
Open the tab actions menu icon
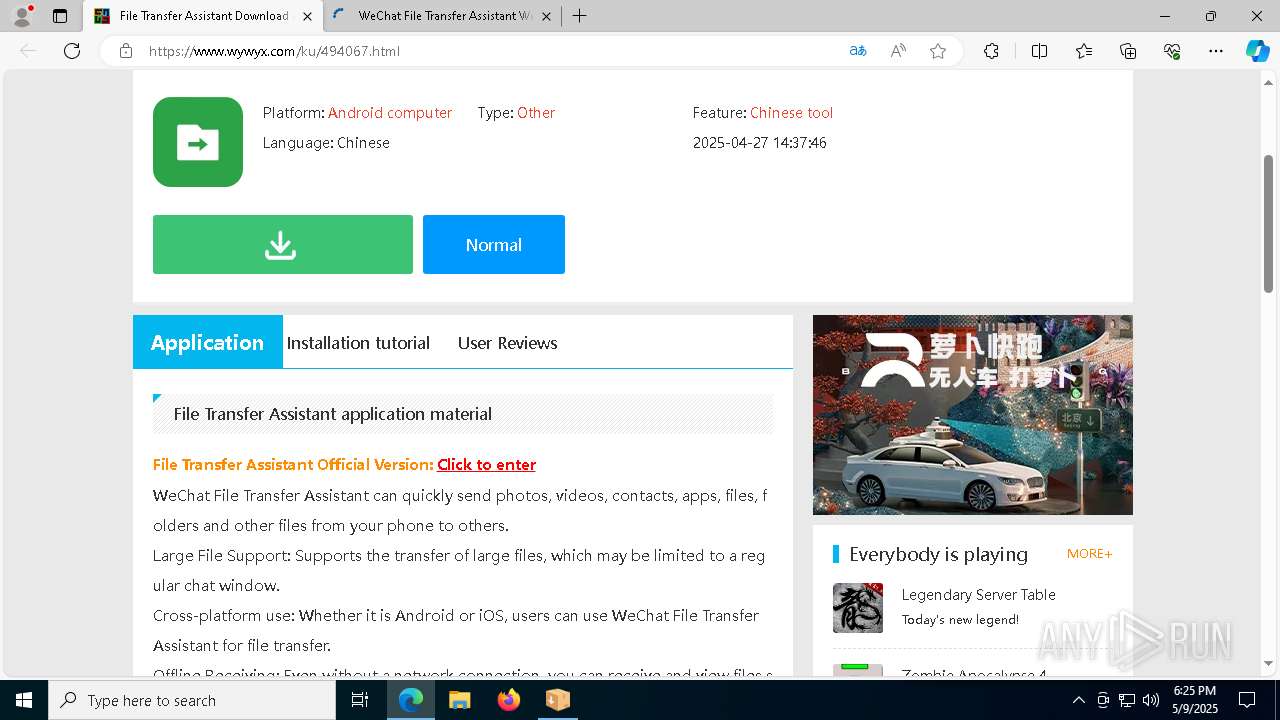[60, 16]
